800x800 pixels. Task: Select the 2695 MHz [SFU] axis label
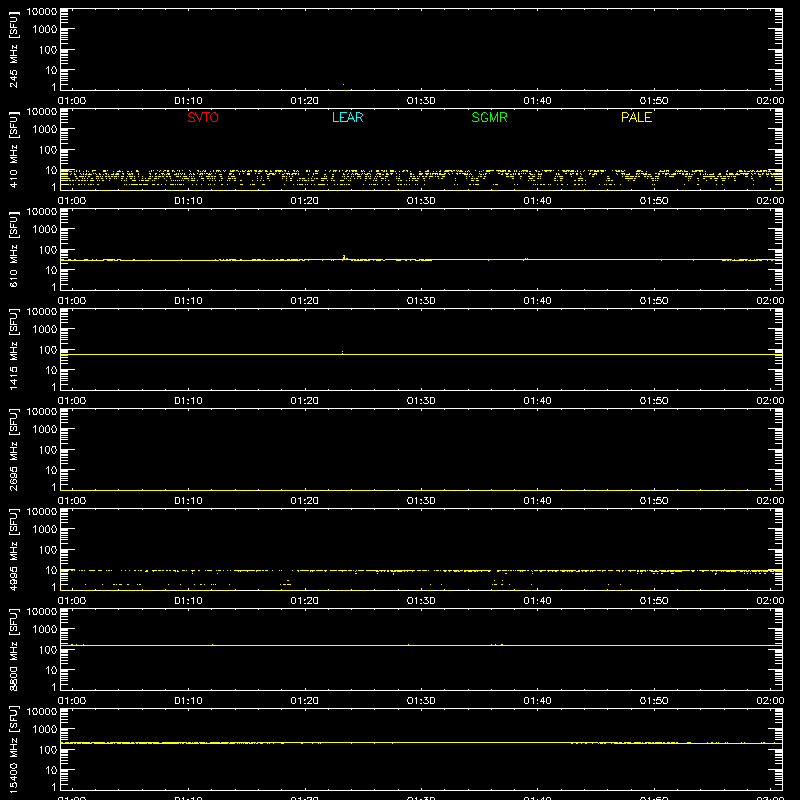coord(13,449)
